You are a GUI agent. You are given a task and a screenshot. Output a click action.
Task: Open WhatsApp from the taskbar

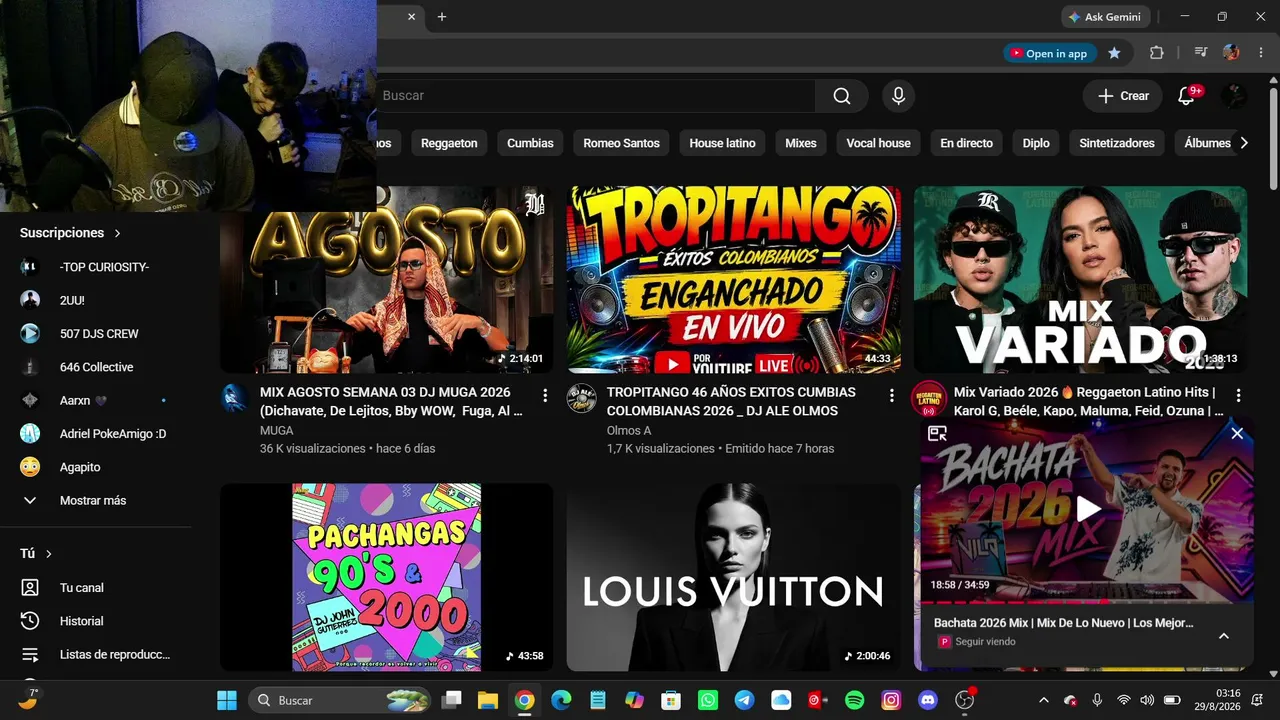coord(708,700)
